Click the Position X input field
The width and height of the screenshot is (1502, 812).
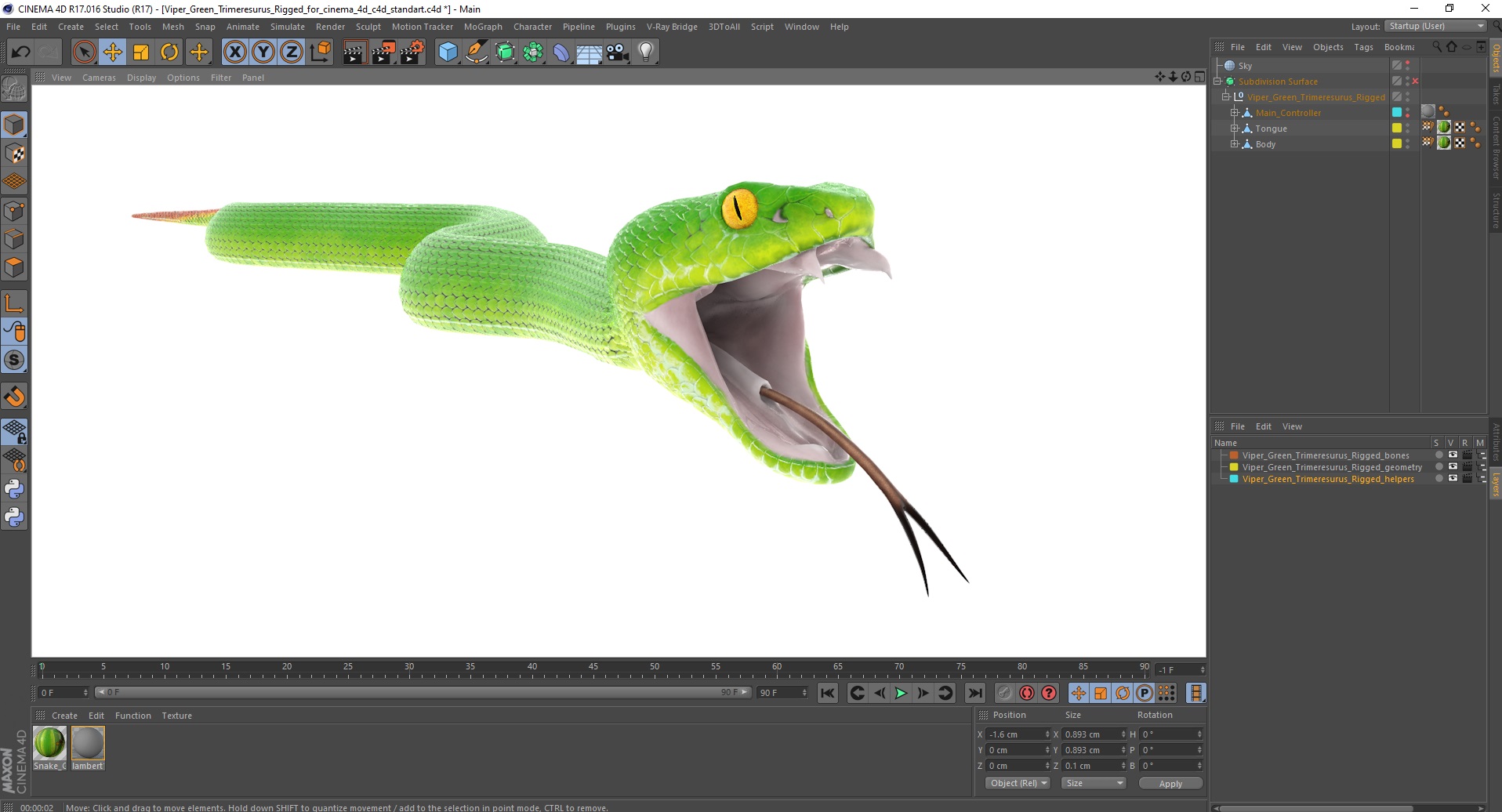point(1018,734)
